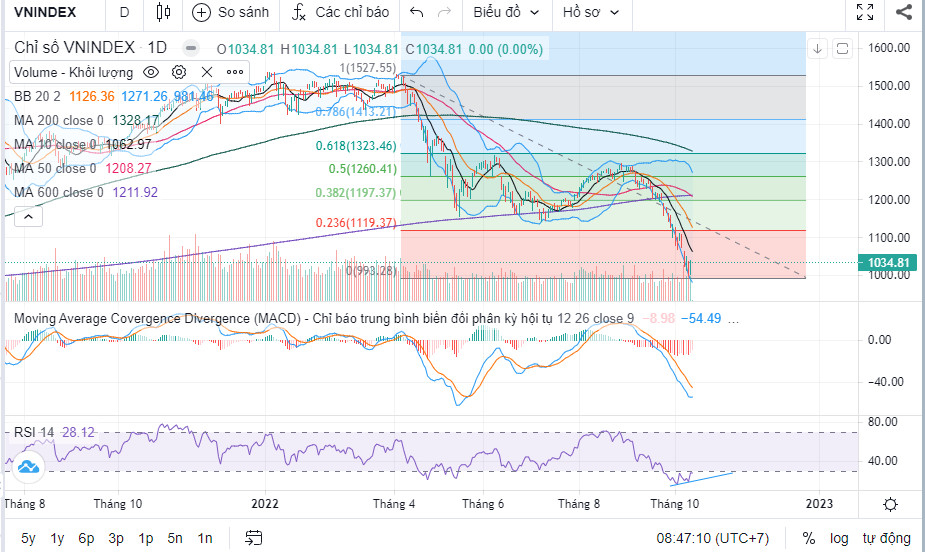925x552 pixels.
Task: Select the 1y time range
Action: (57, 538)
